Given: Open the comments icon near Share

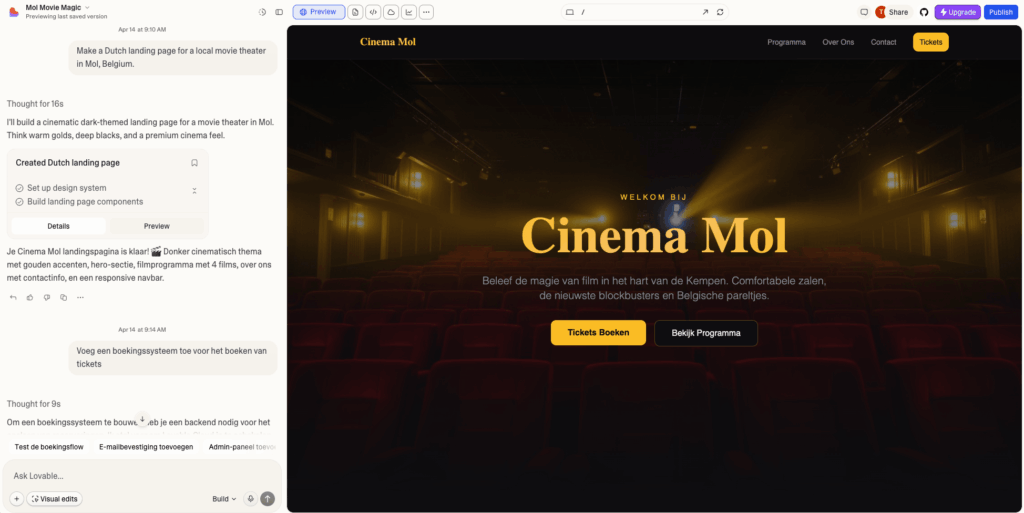Looking at the screenshot, I should click(864, 12).
